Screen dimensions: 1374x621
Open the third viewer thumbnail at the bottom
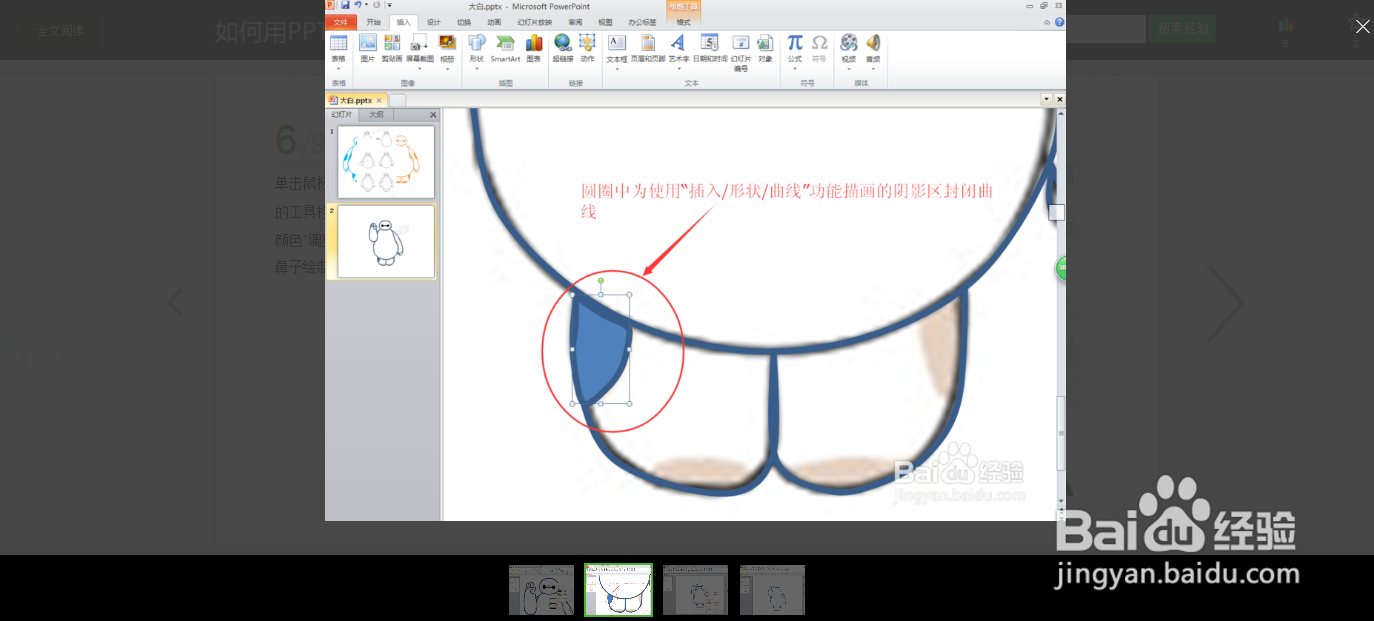click(x=695, y=590)
